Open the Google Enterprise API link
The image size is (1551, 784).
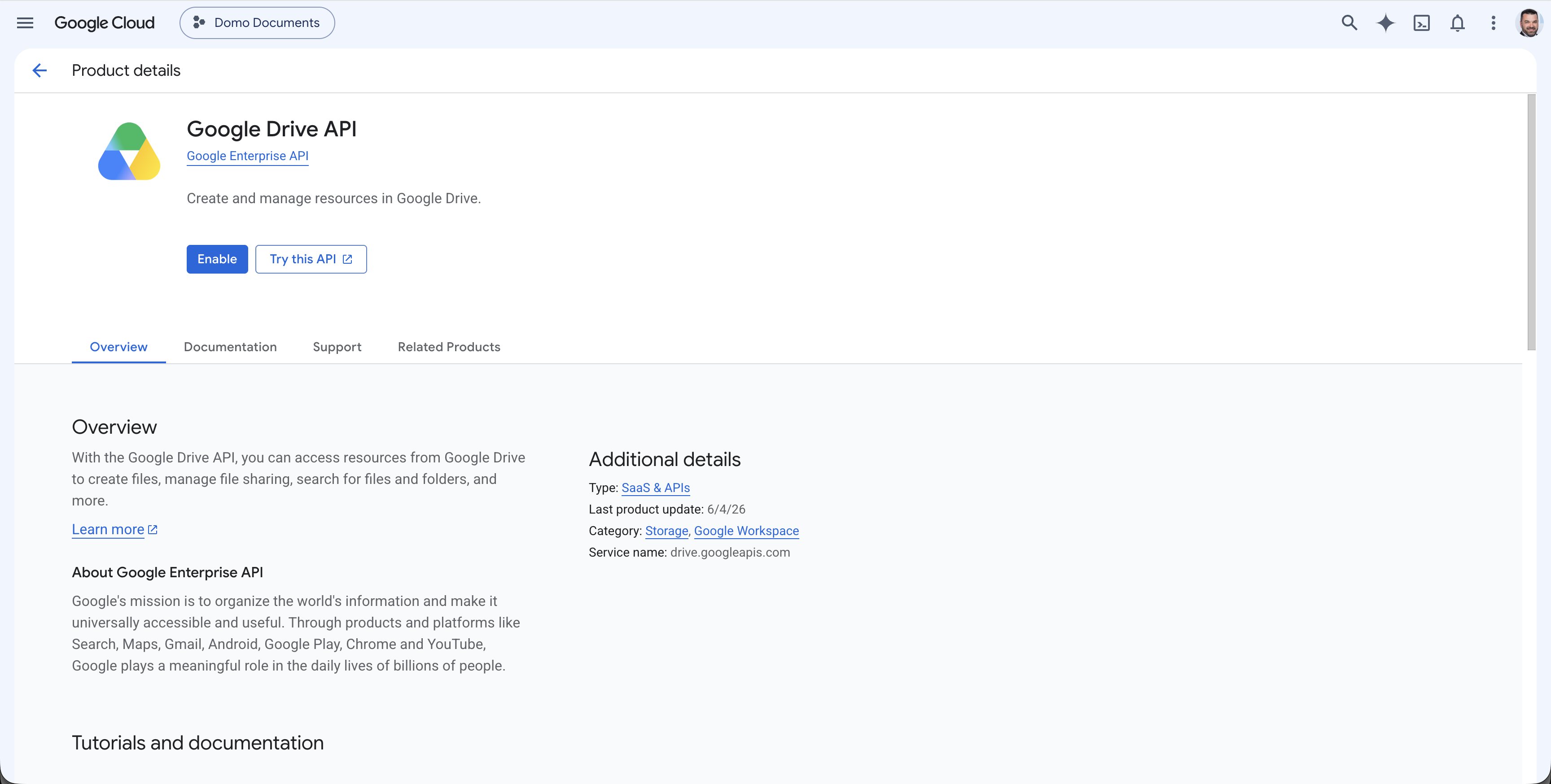pos(247,156)
